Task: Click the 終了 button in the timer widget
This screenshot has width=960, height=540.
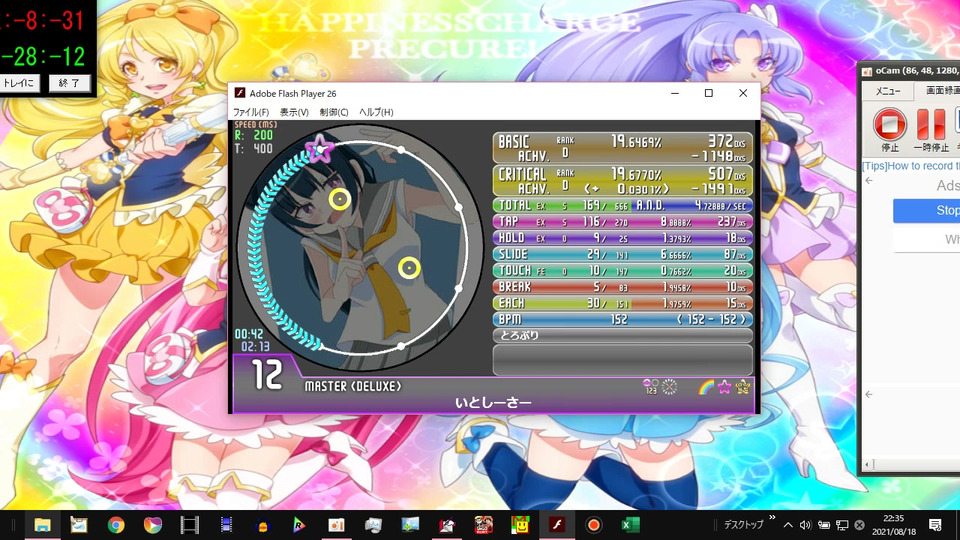Action: coord(69,83)
